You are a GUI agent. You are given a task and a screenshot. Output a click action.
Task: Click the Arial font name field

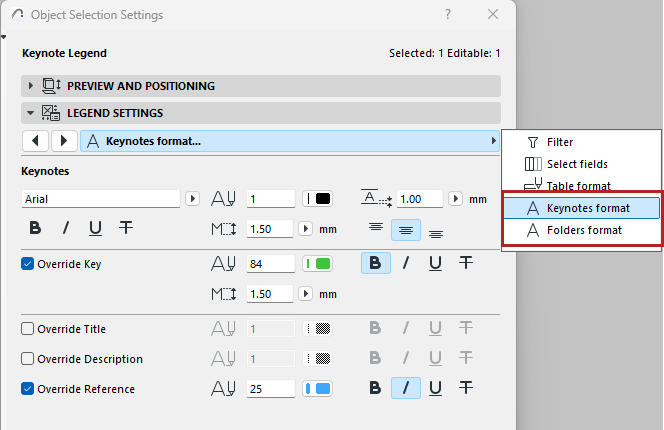pos(102,199)
